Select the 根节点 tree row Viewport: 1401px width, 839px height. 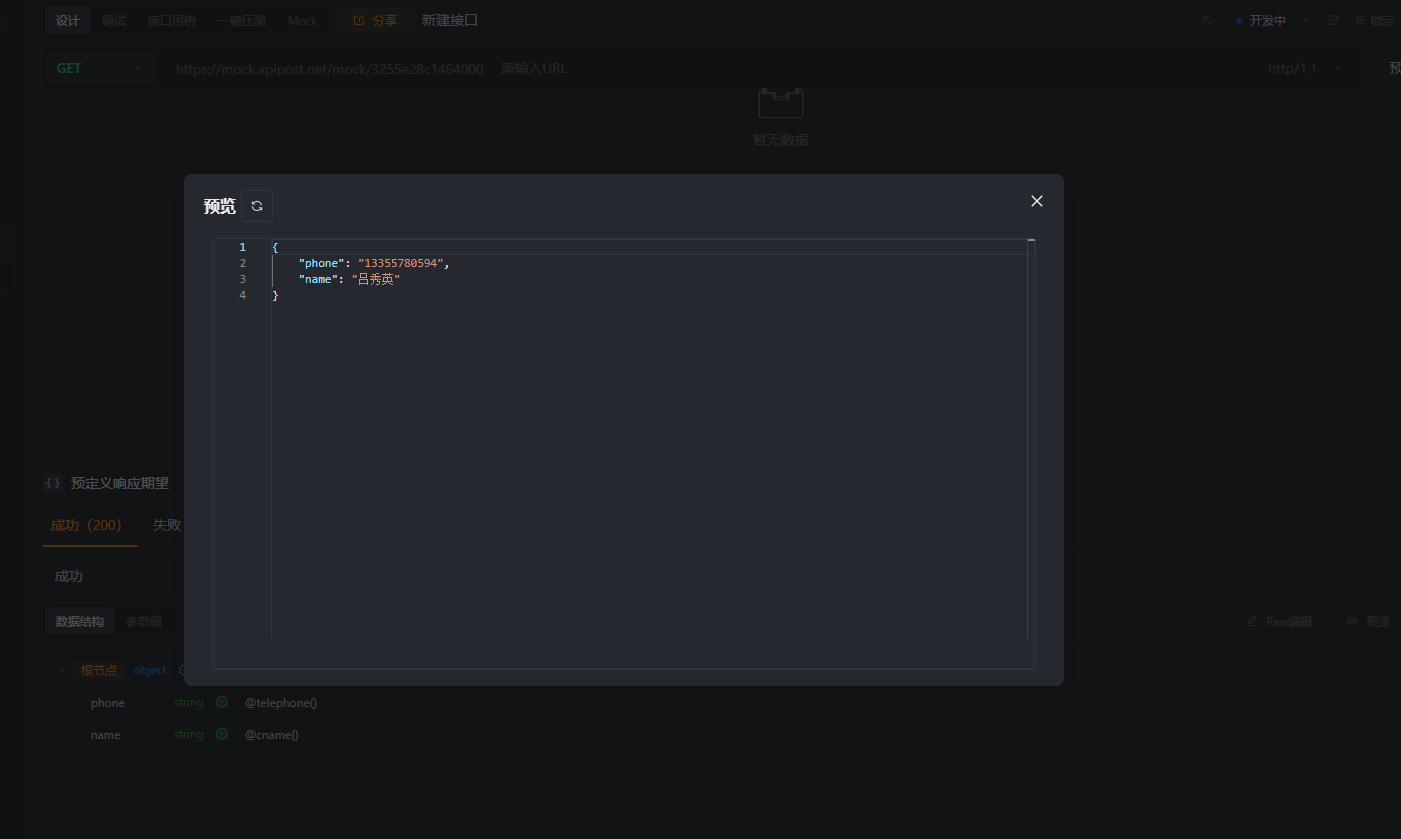tap(99, 670)
